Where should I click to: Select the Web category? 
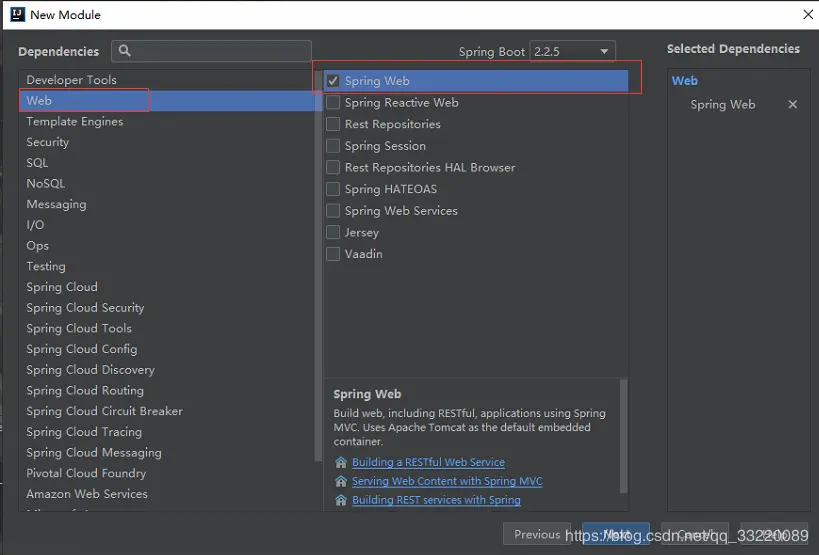167,100
